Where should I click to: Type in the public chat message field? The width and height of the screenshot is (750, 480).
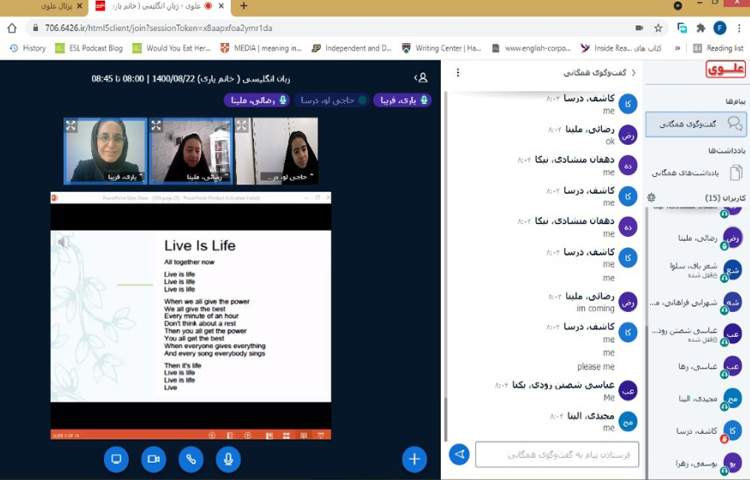[x=556, y=454]
